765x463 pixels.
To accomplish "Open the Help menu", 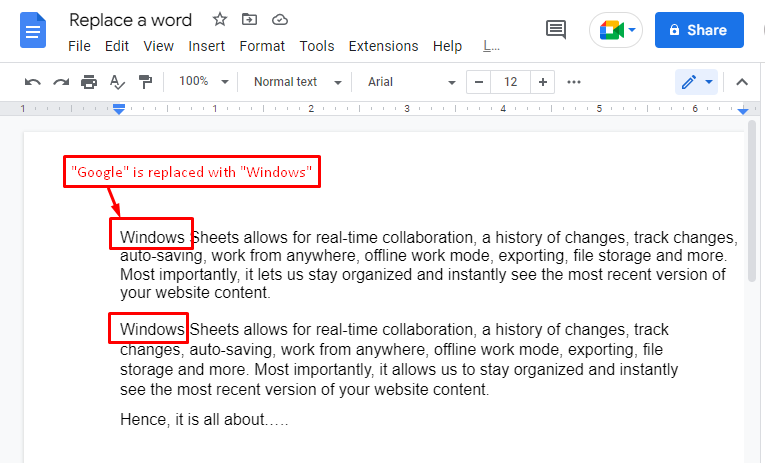I will pyautogui.click(x=447, y=46).
